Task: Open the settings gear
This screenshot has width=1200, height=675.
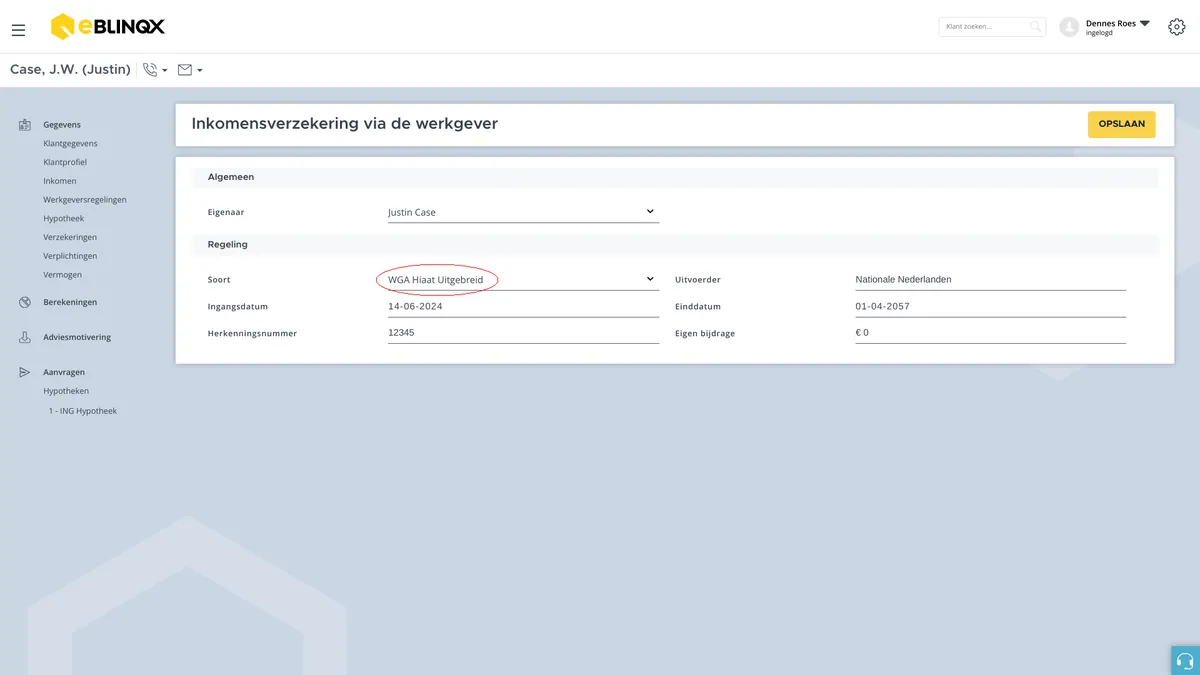Action: tap(1177, 27)
